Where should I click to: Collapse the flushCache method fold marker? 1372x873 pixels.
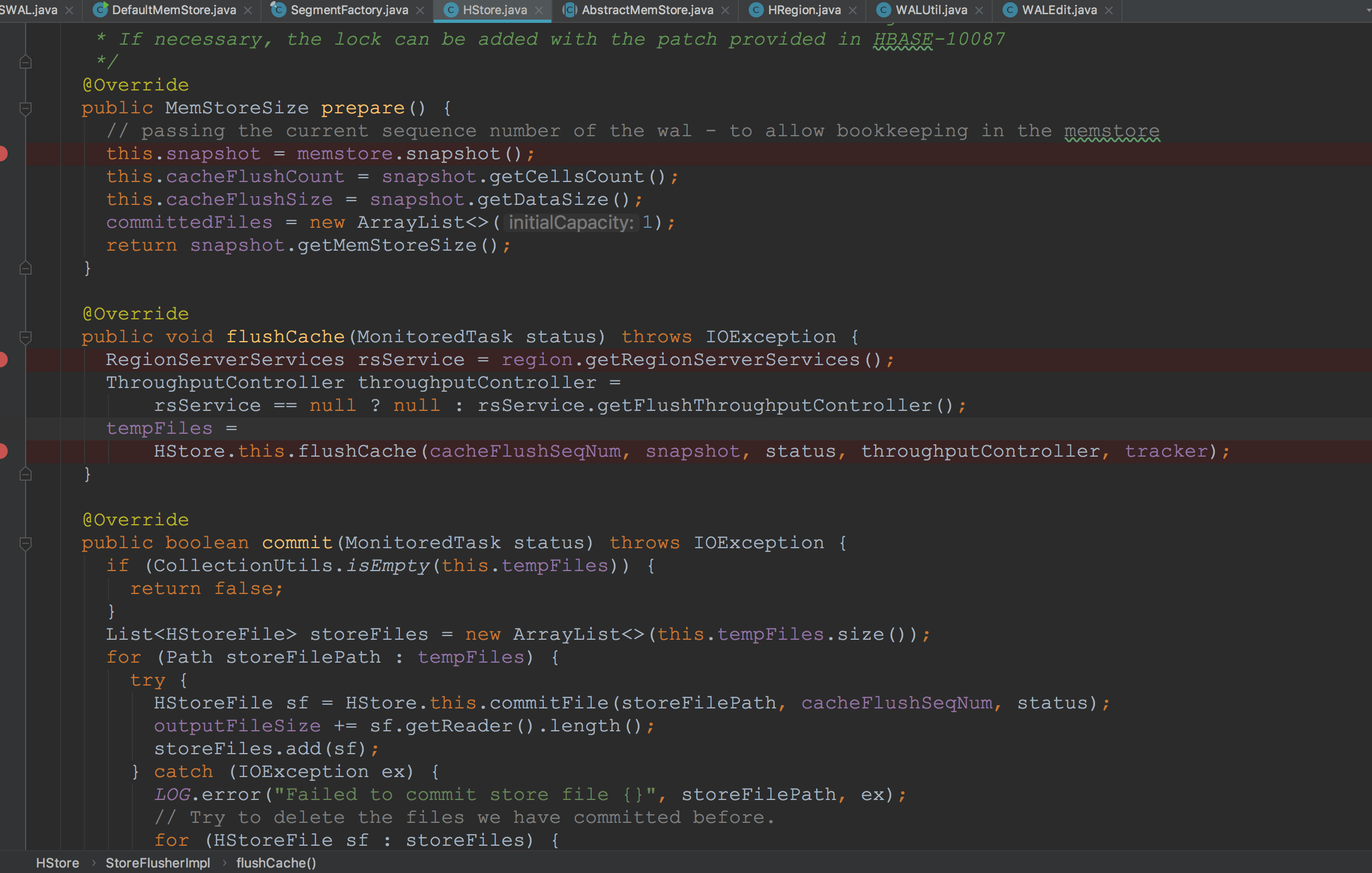25,337
